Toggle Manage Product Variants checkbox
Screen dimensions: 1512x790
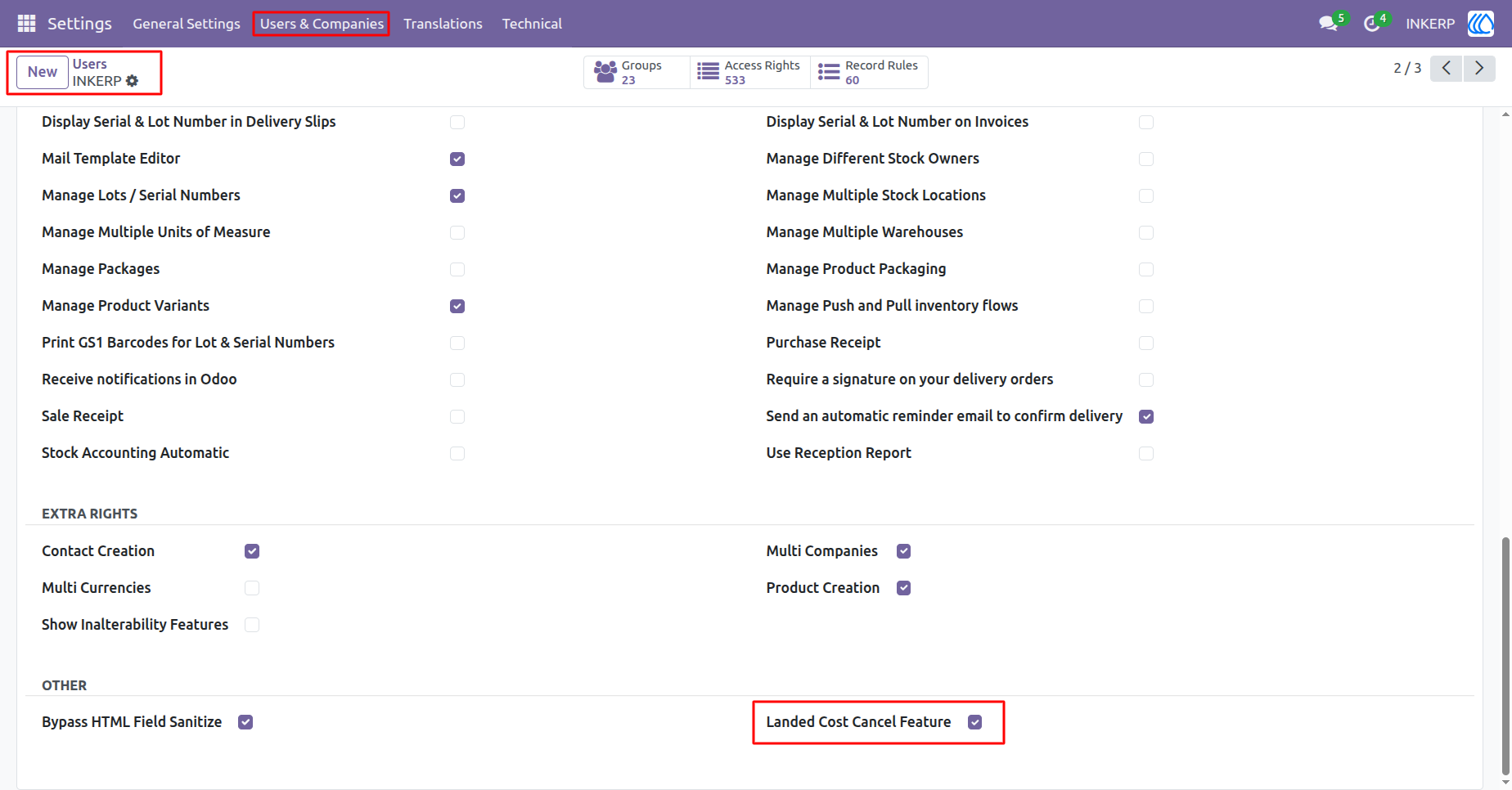pyautogui.click(x=457, y=306)
